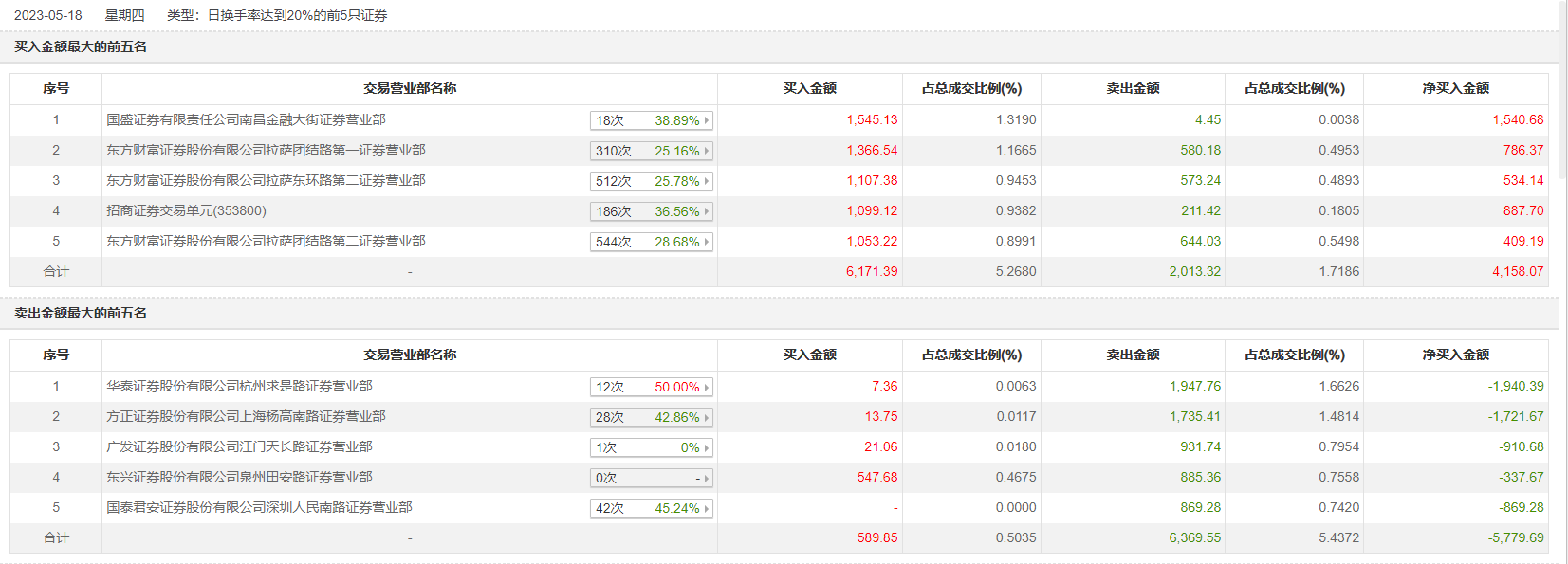Viewport: 1568px width, 564px height.
Task: Open 国泰君安证券深圳人民南路证券营业部 link
Action: [x=259, y=507]
